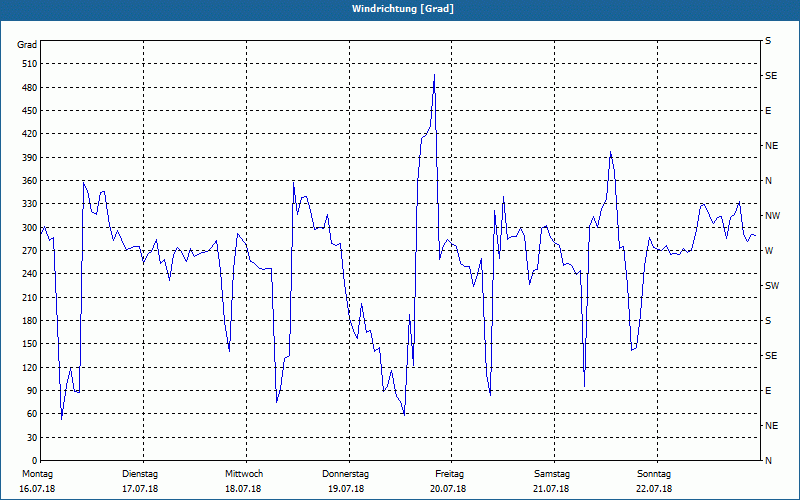Select the date 22.07.18
The image size is (800, 500).
click(x=654, y=489)
